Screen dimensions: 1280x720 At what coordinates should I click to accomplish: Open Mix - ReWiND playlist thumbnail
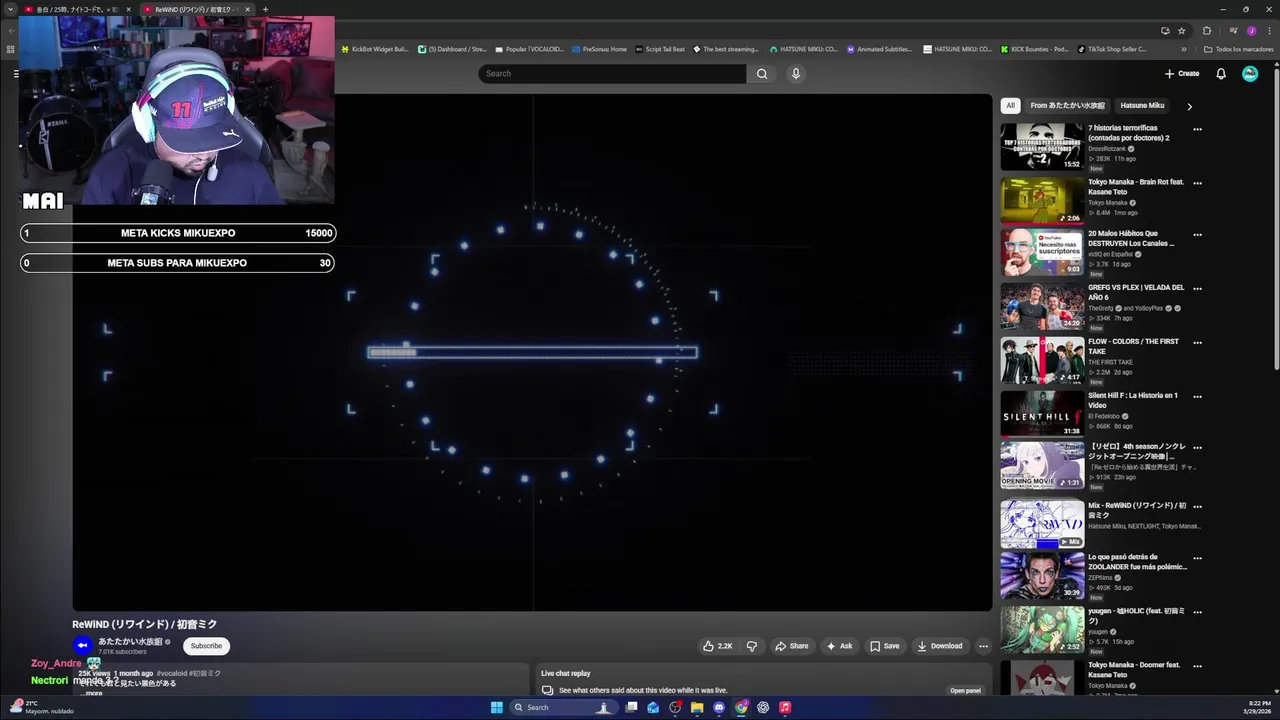pyautogui.click(x=1042, y=524)
